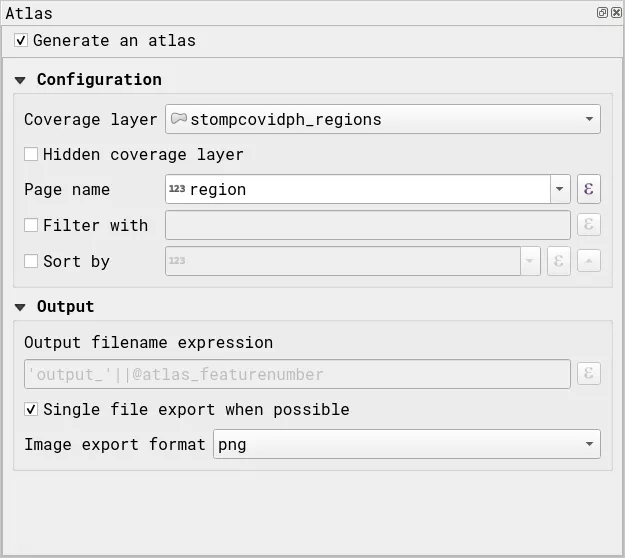Viewport: 625px width, 558px height.
Task: Float the Atlas panel
Action: tap(602, 13)
